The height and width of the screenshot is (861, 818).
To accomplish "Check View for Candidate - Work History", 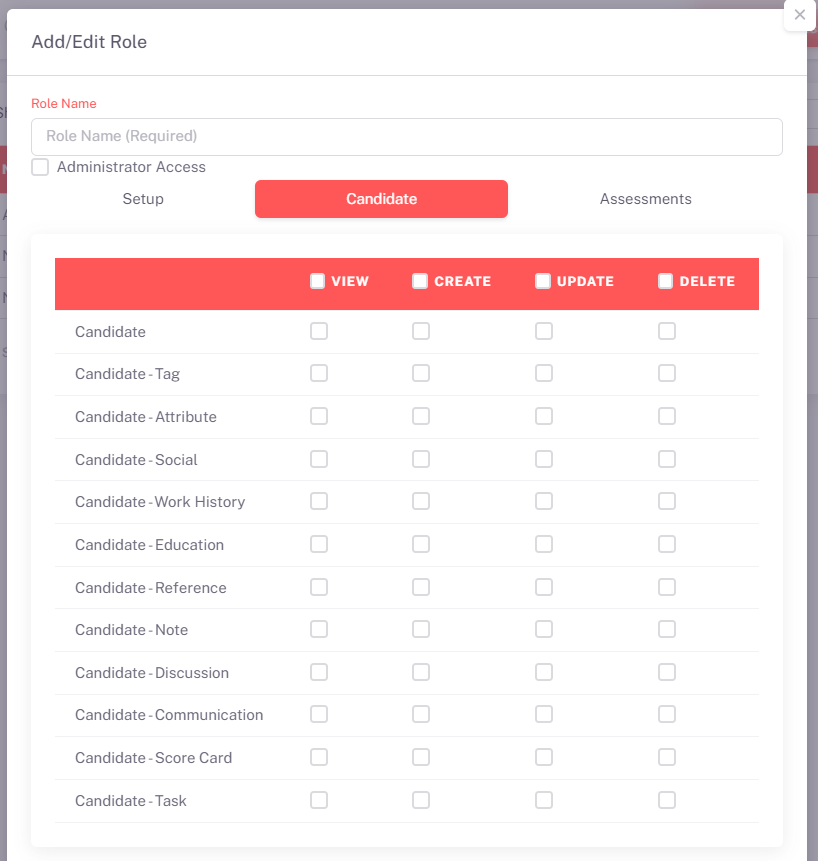I will 319,501.
